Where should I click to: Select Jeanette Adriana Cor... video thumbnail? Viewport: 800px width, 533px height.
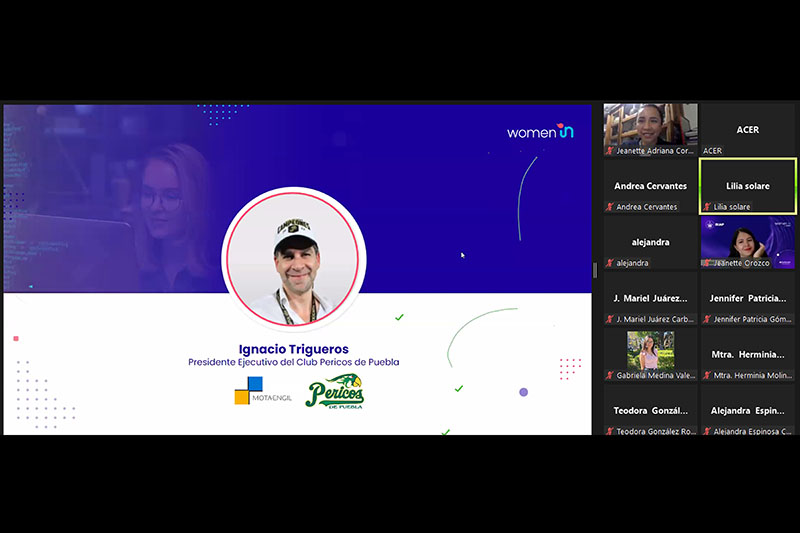coord(651,130)
